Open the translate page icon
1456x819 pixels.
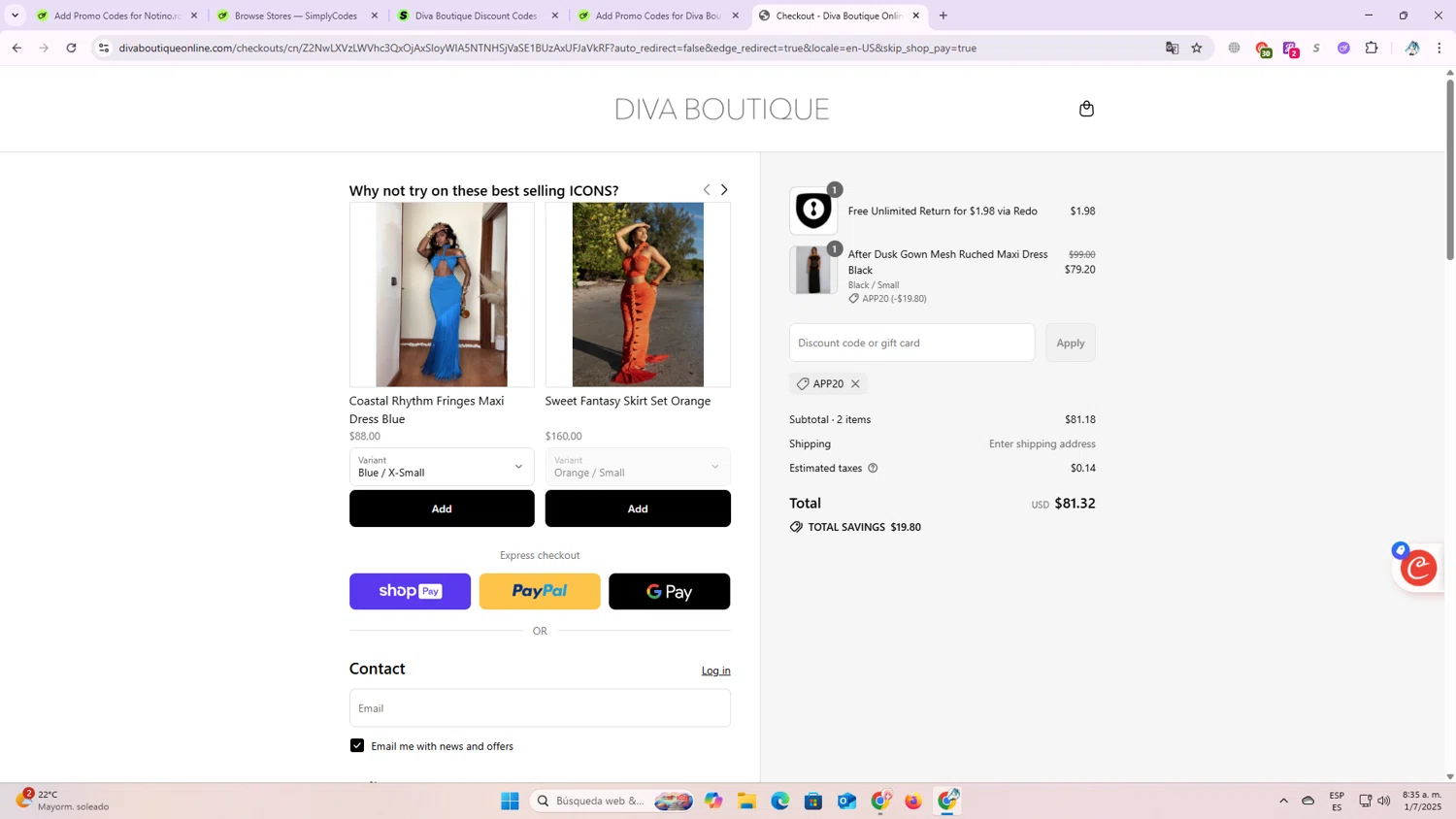(x=1172, y=48)
